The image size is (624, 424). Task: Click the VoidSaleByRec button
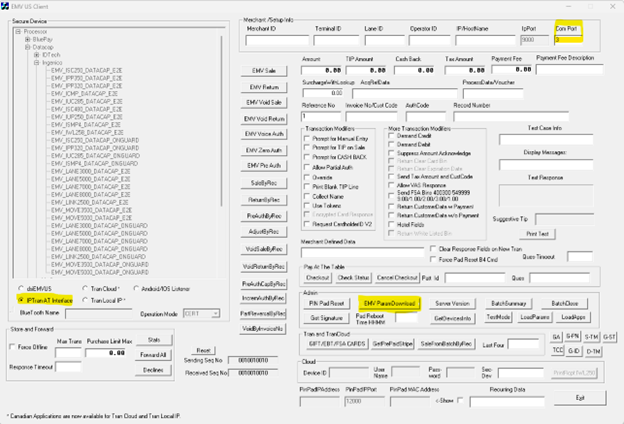264,249
